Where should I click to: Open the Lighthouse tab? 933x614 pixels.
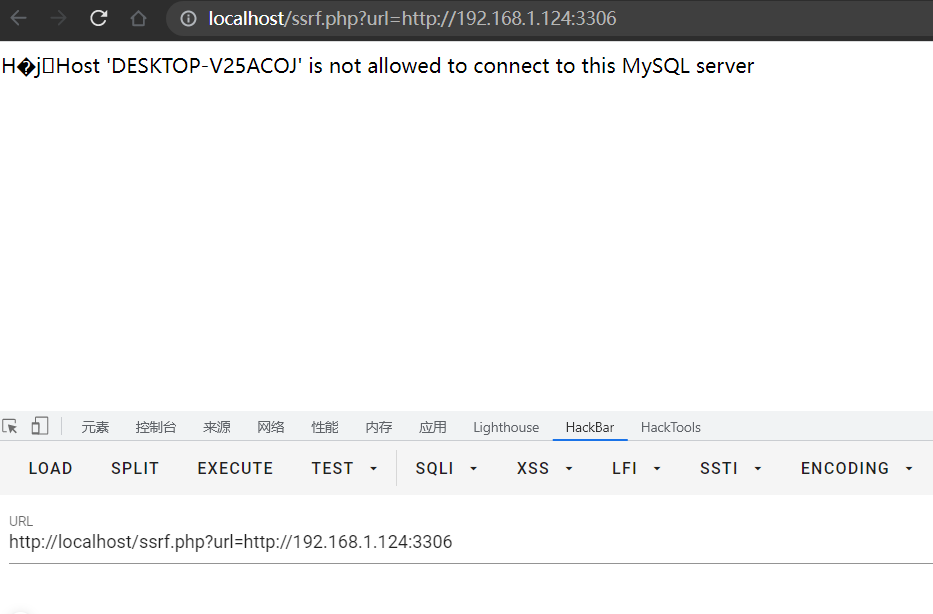506,427
